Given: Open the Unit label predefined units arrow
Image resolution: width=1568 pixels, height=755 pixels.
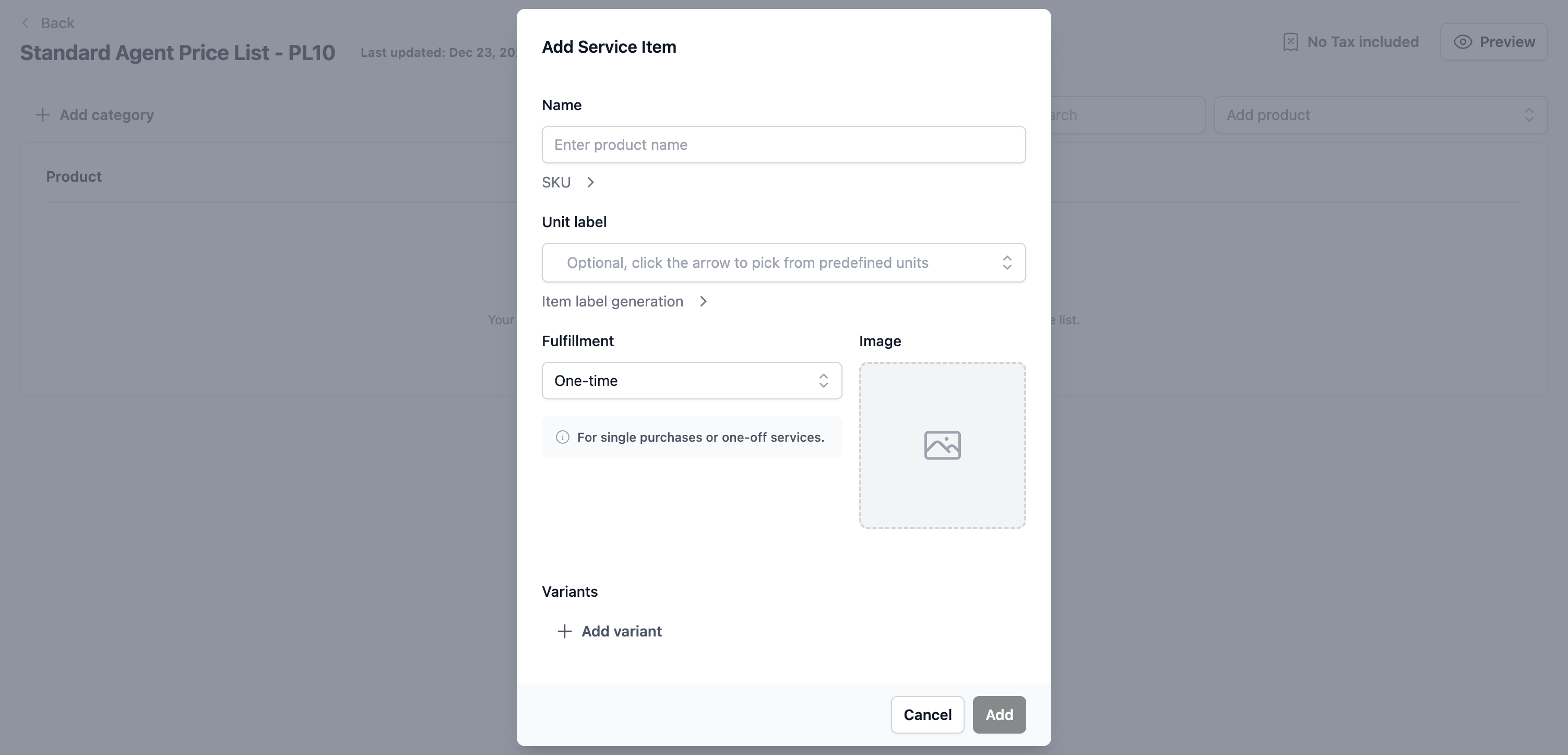Looking at the screenshot, I should (x=1007, y=263).
